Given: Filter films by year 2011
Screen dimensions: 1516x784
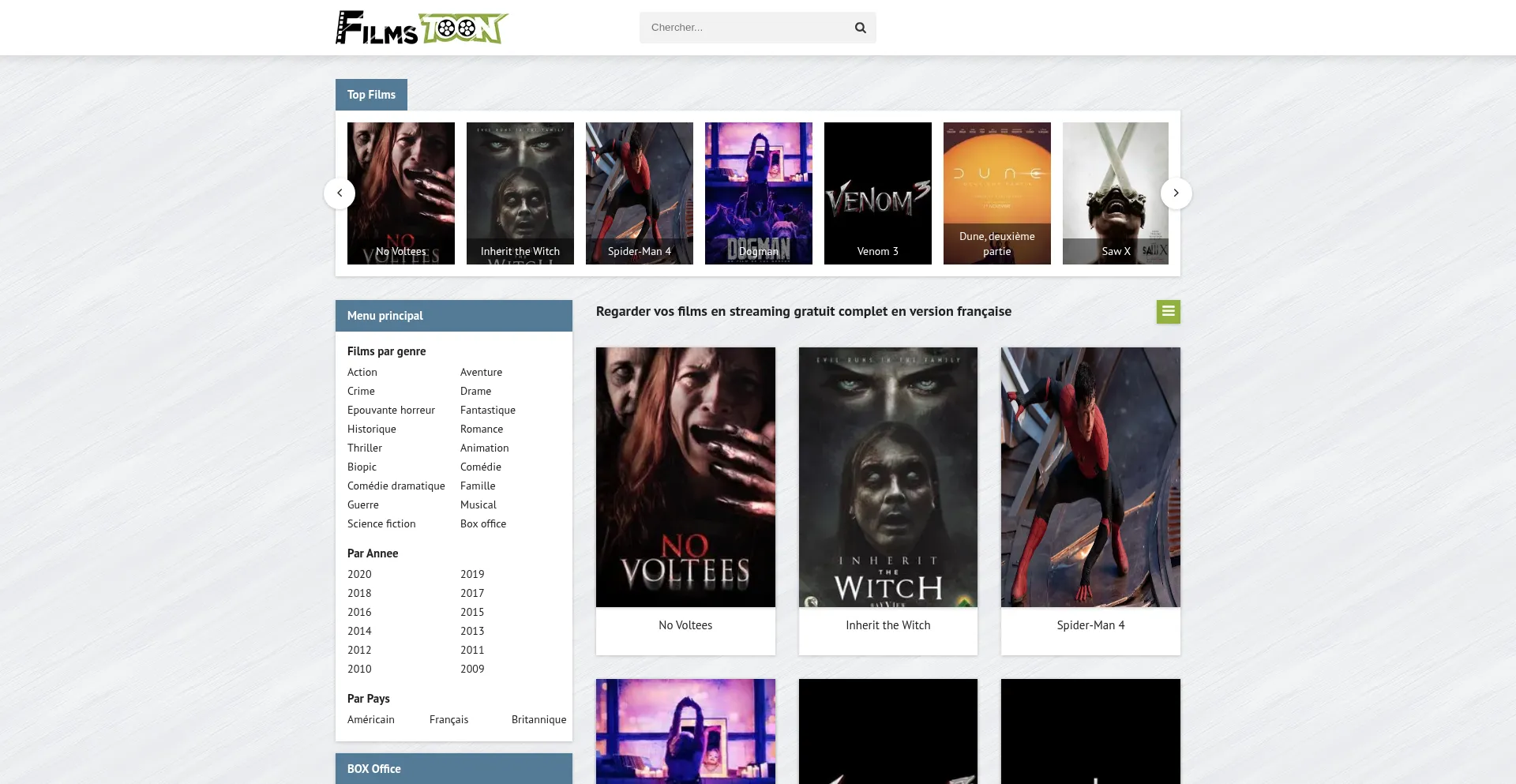Looking at the screenshot, I should click(472, 651).
